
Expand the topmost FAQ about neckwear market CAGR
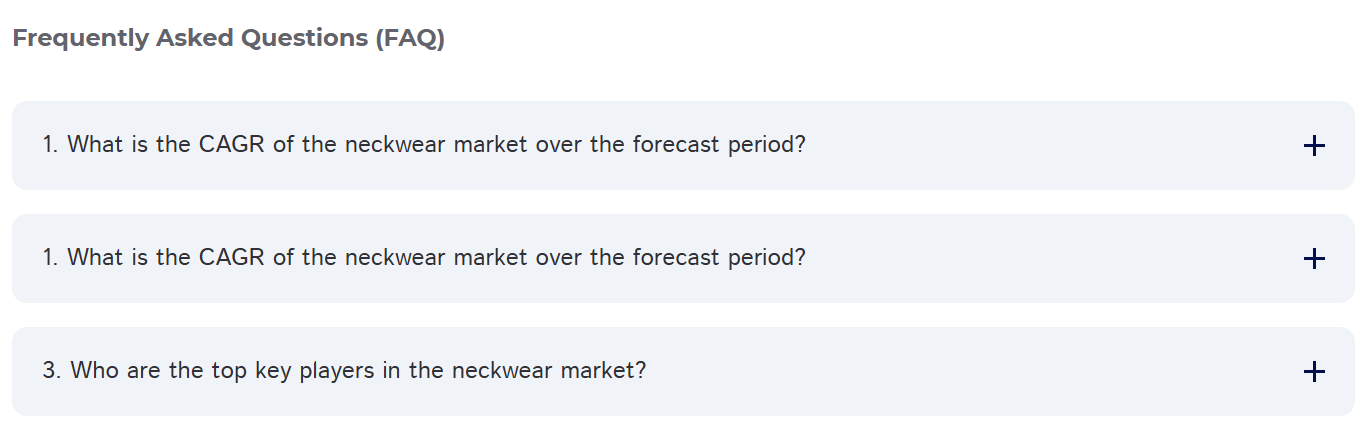[x=423, y=145]
